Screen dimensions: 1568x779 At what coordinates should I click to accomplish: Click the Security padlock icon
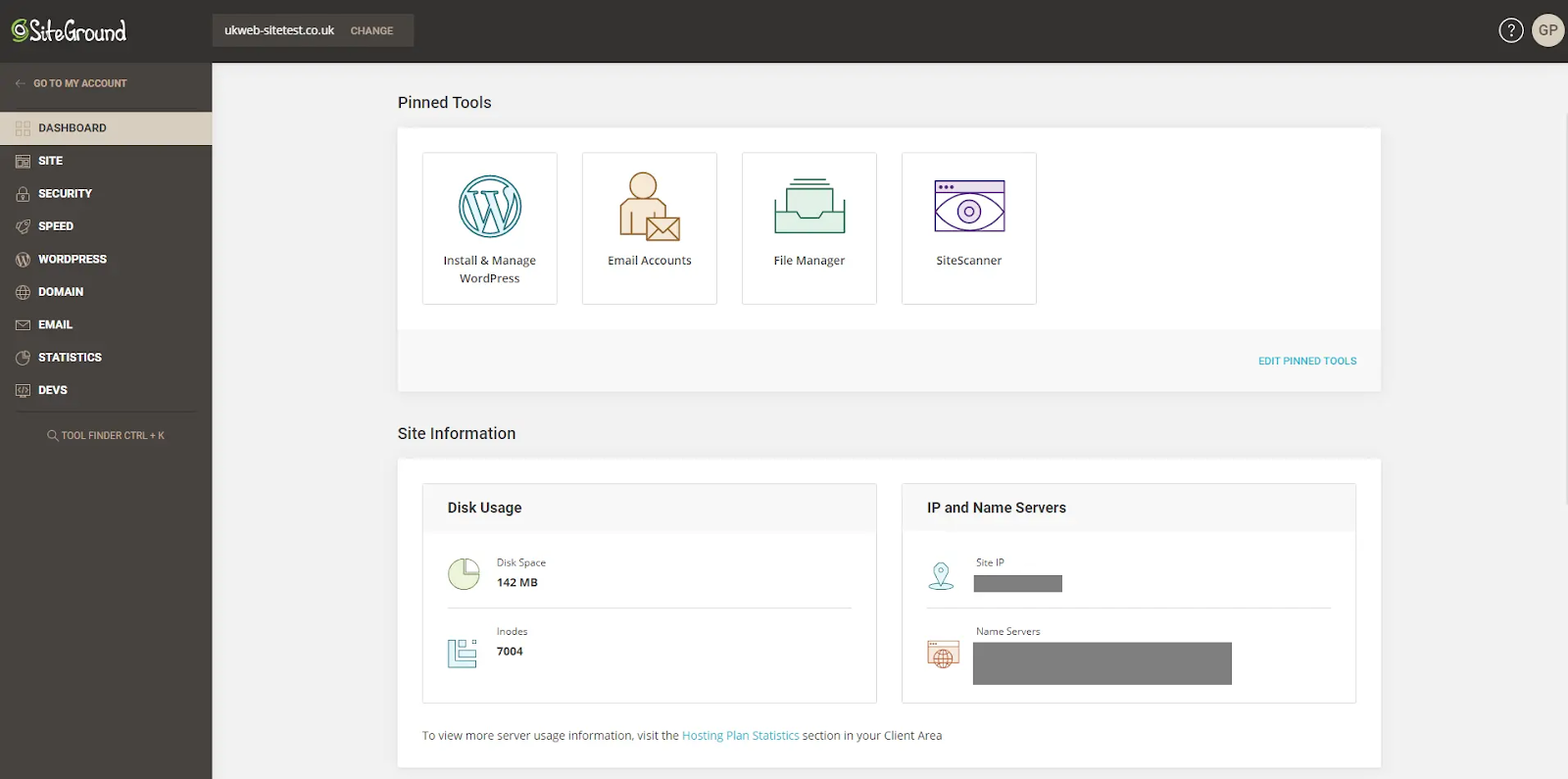coord(23,194)
